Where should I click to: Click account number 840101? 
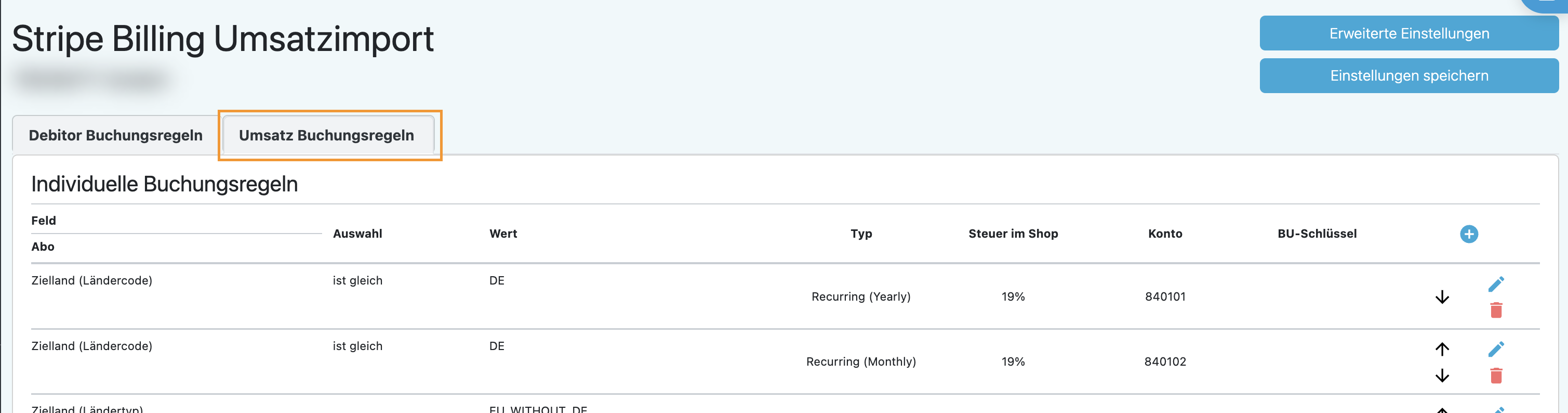(1164, 296)
